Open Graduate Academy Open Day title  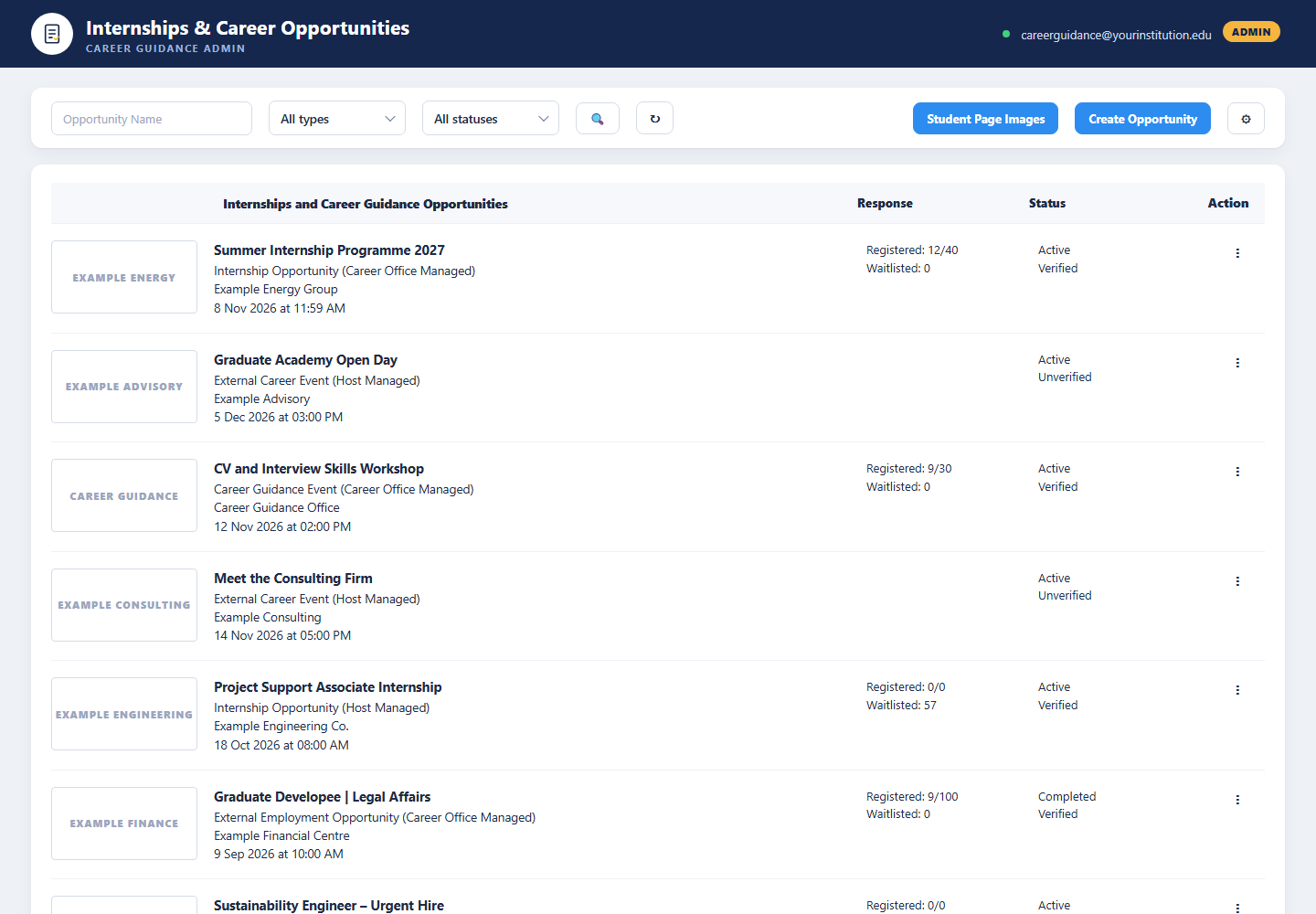click(305, 360)
